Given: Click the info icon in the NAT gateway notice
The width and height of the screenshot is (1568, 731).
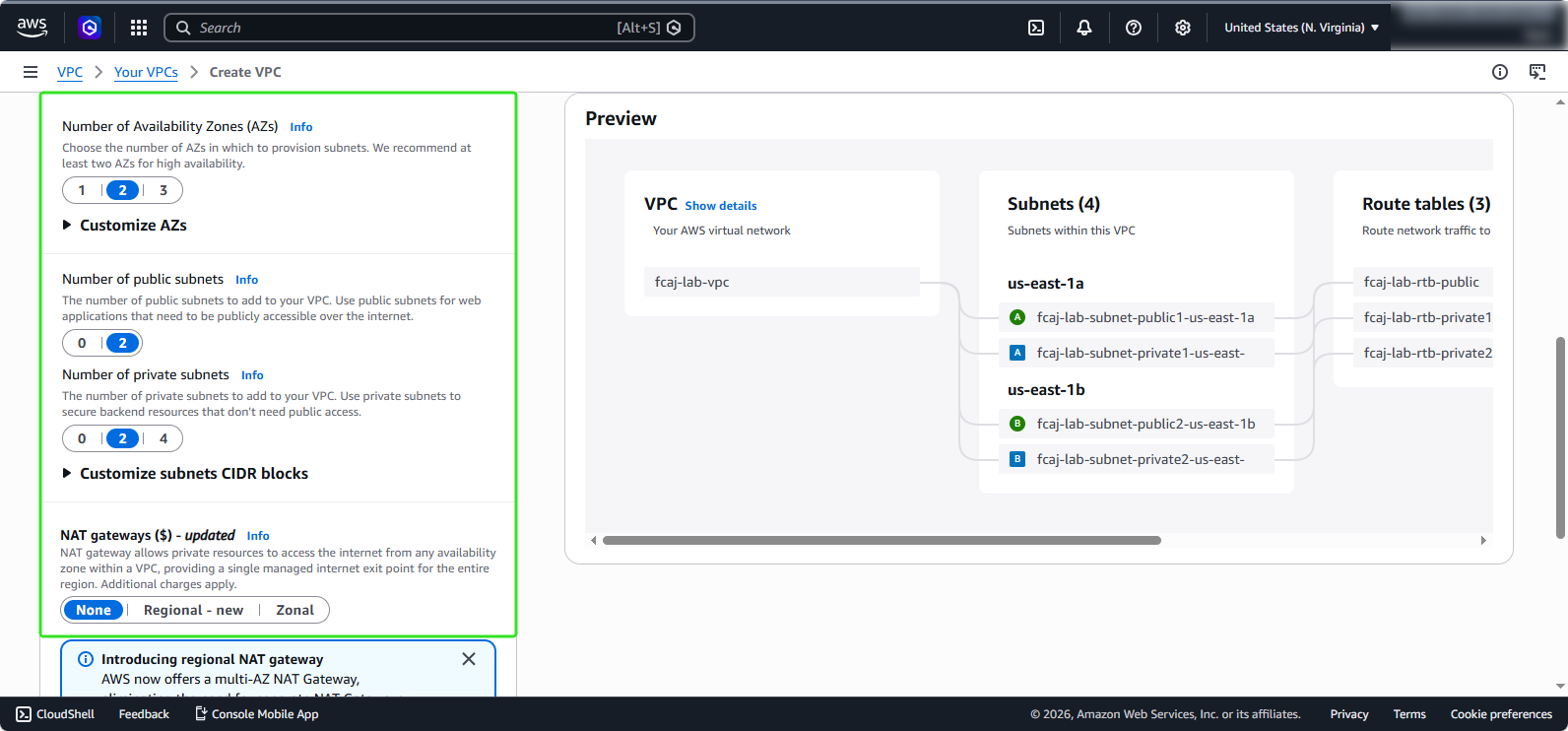Looking at the screenshot, I should (x=86, y=659).
